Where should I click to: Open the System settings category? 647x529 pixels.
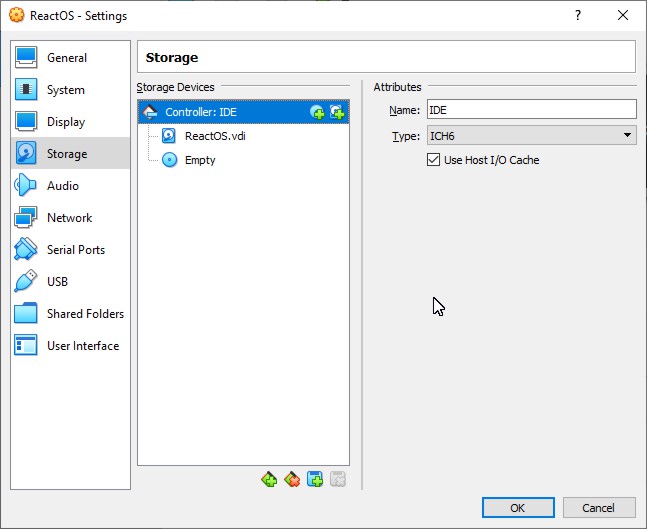tap(70, 90)
